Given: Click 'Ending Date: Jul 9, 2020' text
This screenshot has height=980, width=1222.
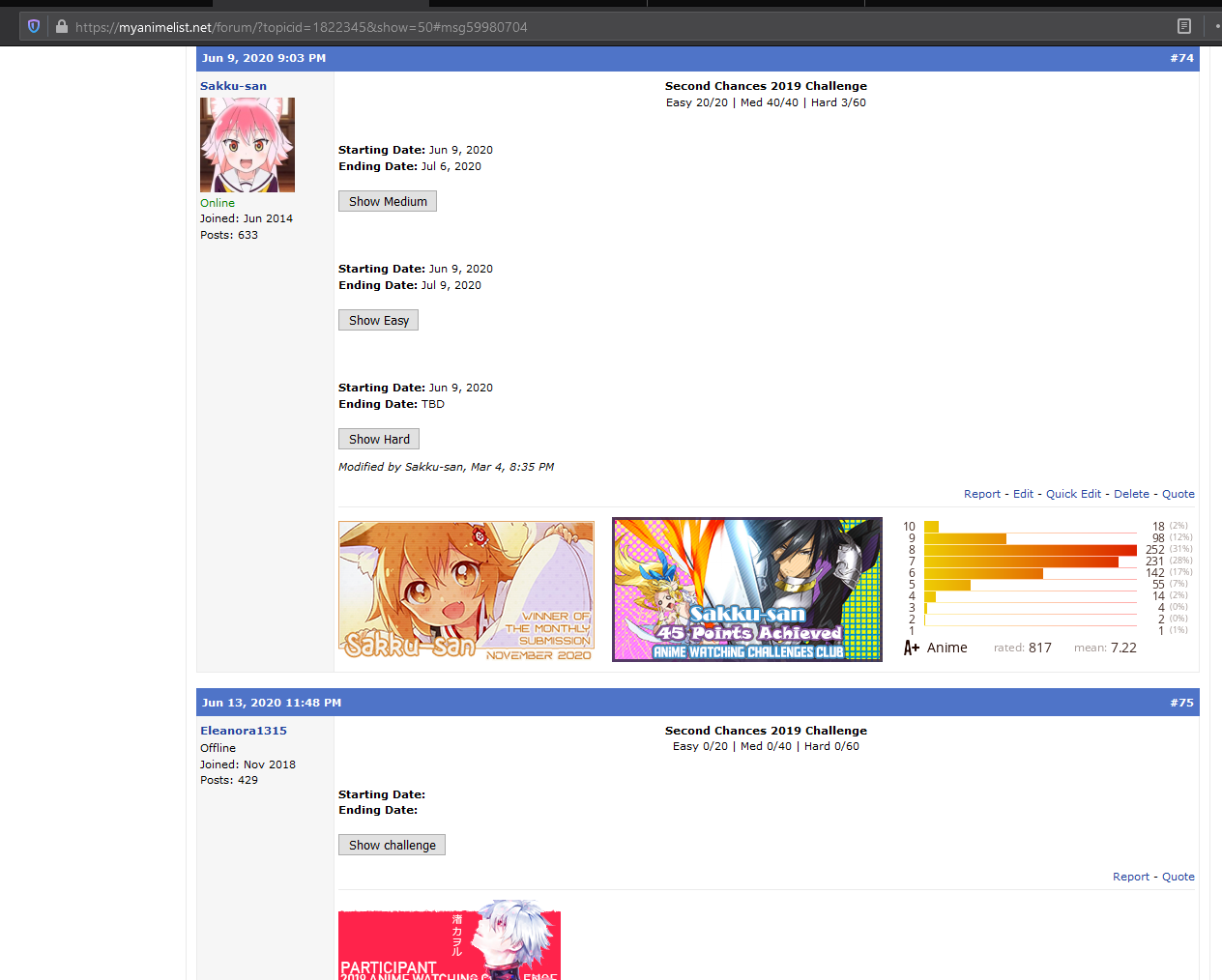Looking at the screenshot, I should pos(410,285).
